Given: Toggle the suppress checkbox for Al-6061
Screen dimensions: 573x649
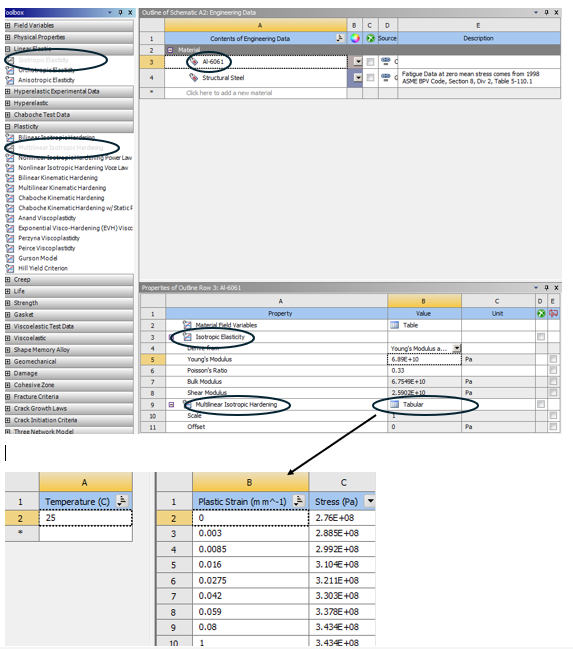Looking at the screenshot, I should 371,62.
